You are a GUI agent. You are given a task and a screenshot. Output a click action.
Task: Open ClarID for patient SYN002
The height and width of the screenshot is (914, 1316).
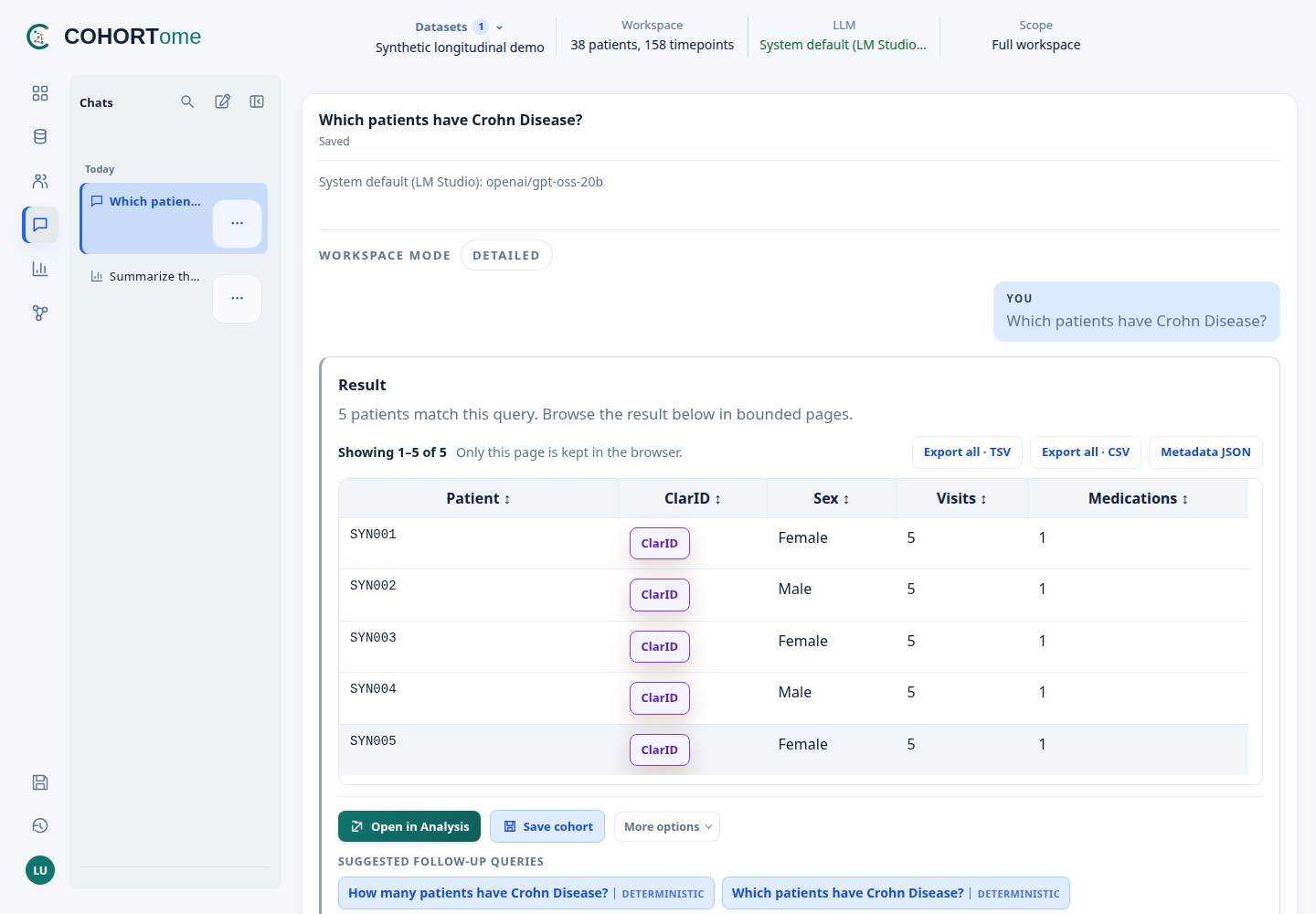(660, 595)
